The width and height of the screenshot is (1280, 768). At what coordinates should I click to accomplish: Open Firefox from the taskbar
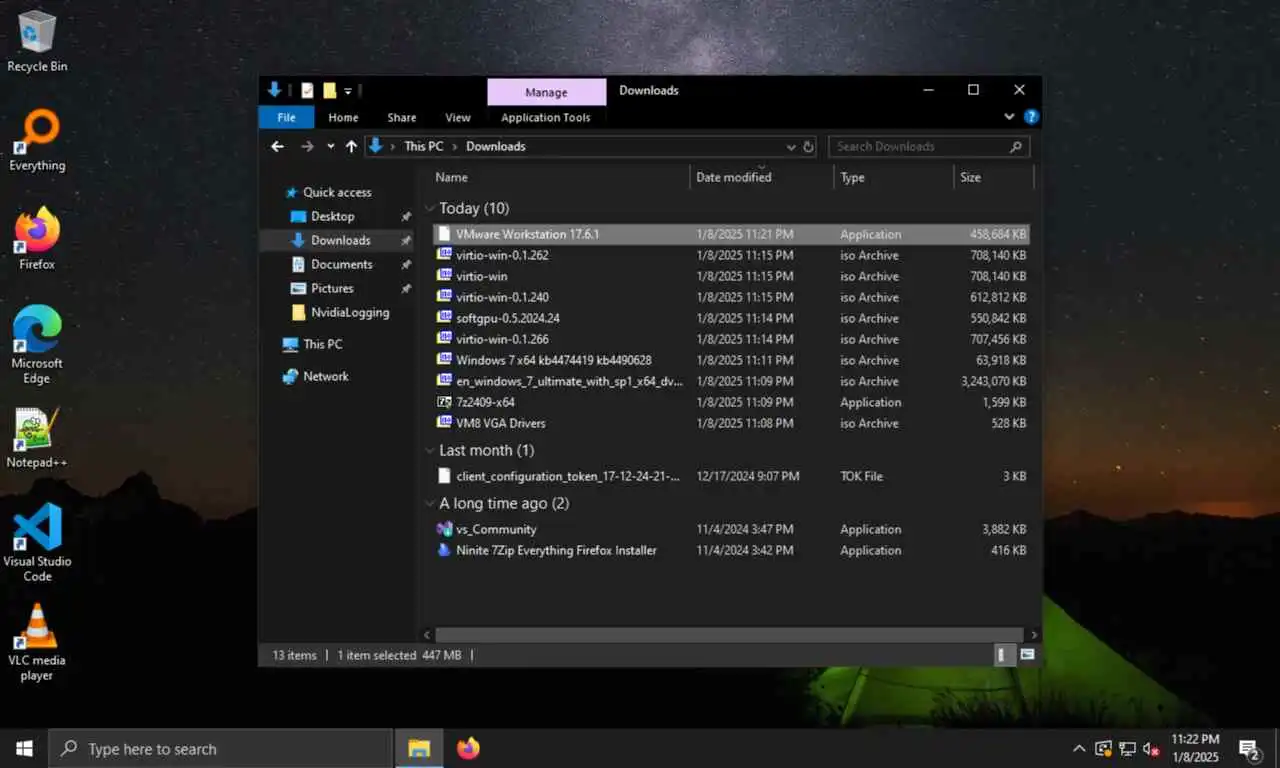click(x=468, y=748)
